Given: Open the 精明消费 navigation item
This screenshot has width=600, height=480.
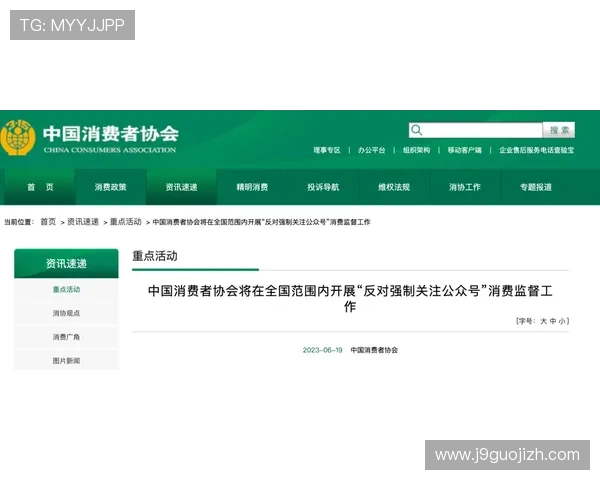Looking at the screenshot, I should pyautogui.click(x=252, y=187).
